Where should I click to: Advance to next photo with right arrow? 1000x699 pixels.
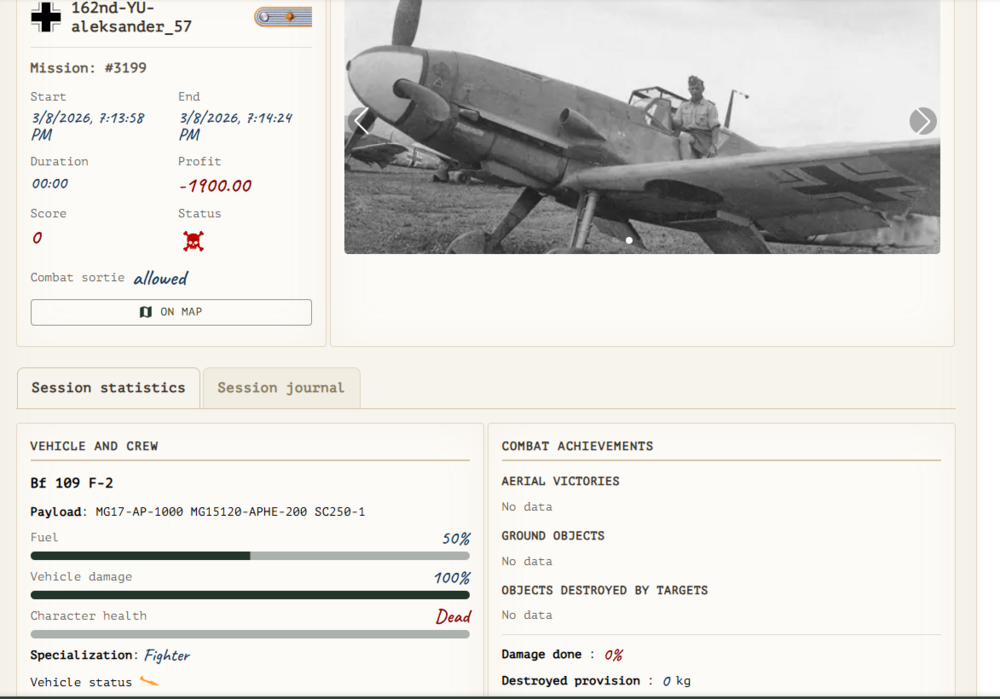(x=922, y=121)
